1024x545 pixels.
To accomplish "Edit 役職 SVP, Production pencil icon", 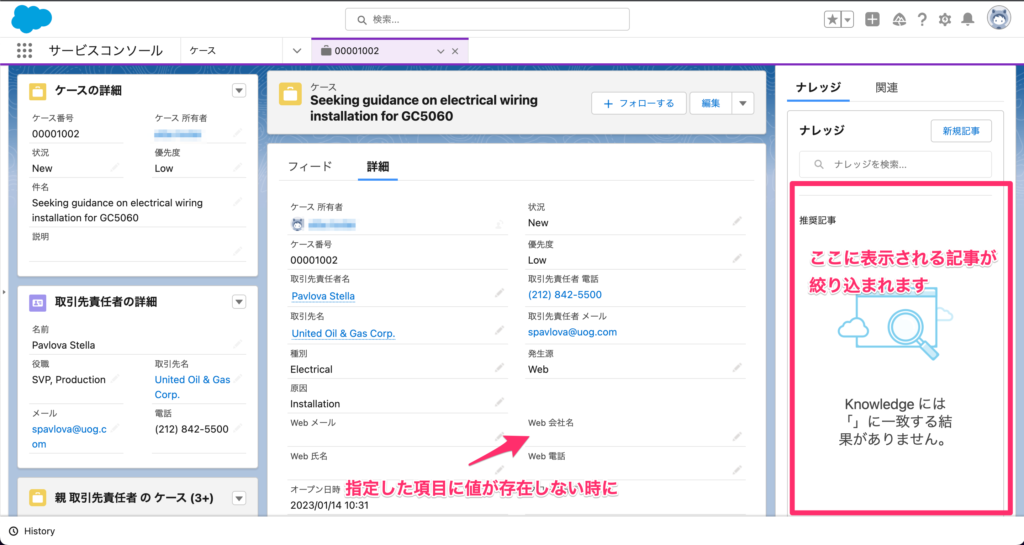I will coord(115,379).
